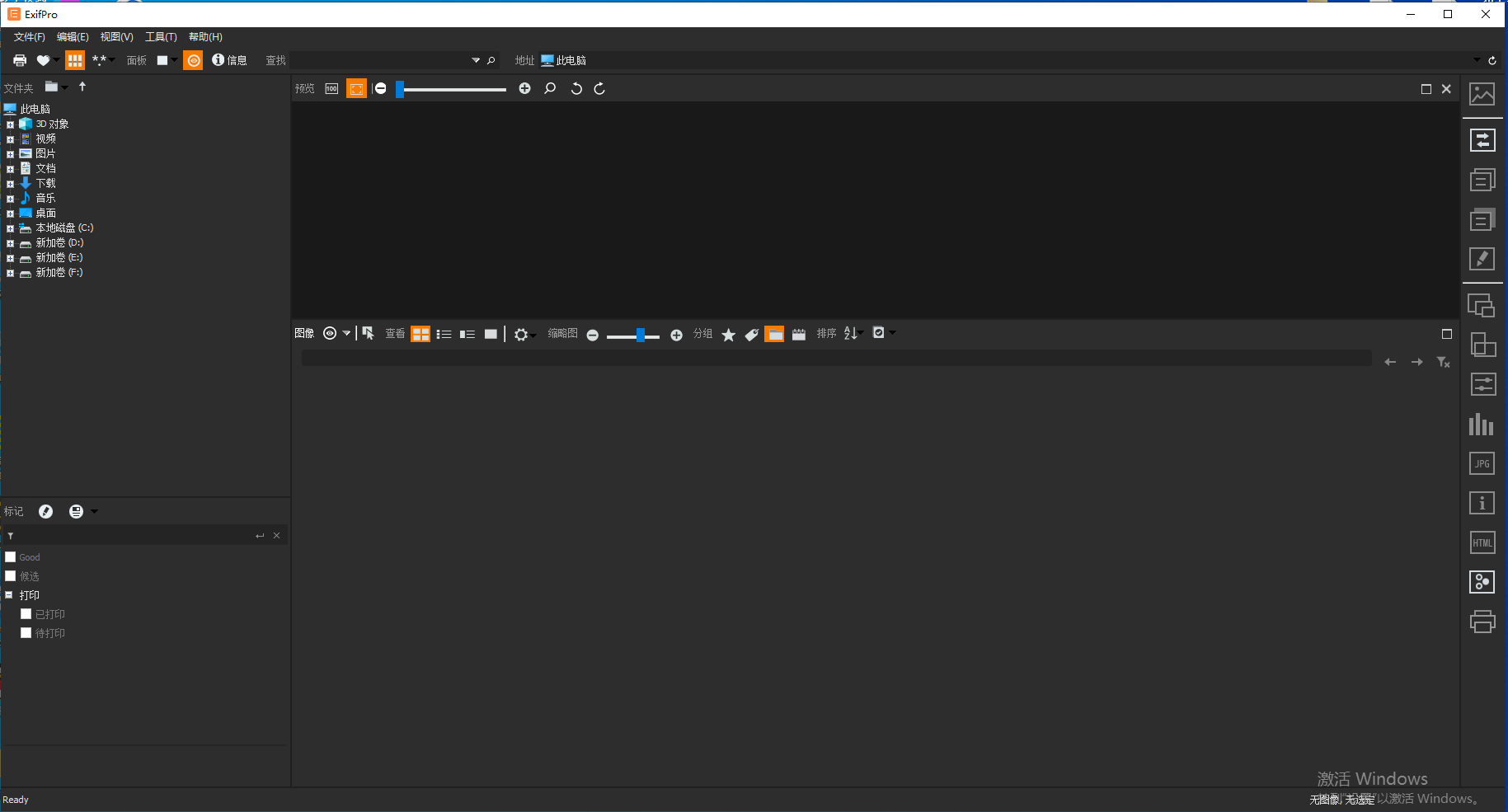Expand the 本地磁盘 (C:) node

point(10,228)
